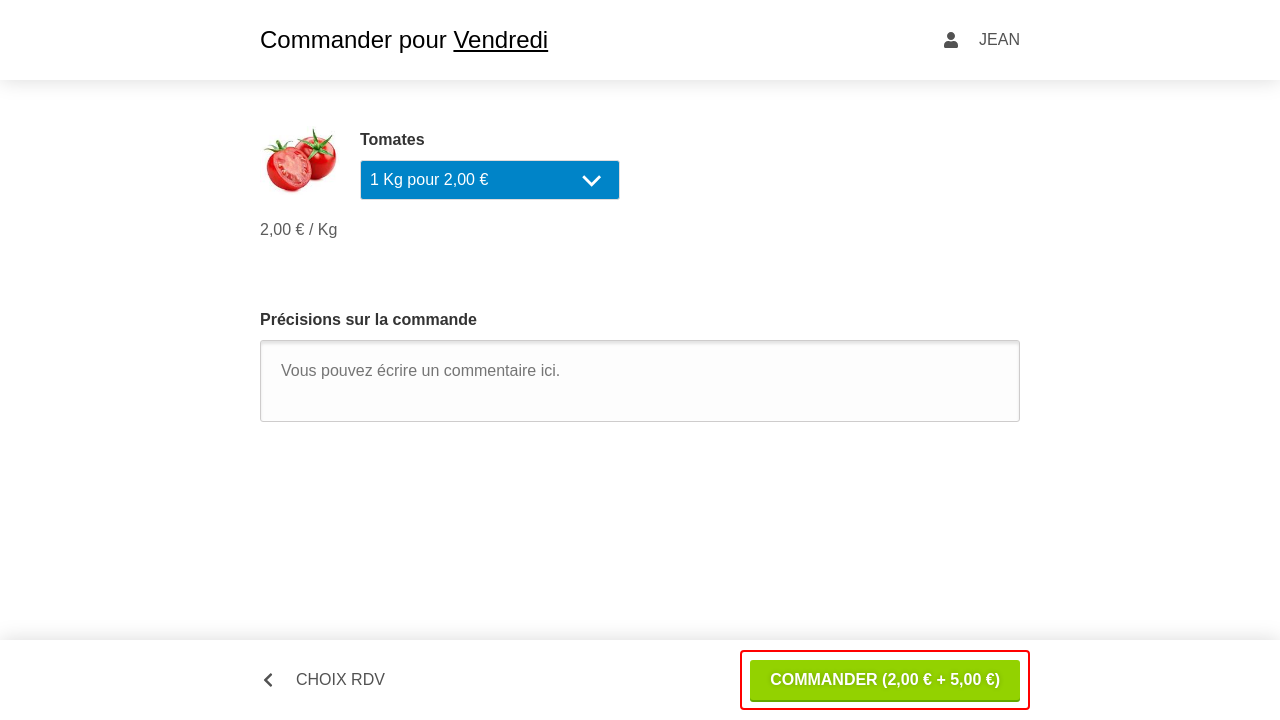The height and width of the screenshot is (720, 1280).
Task: Open the tomato product image
Action: pyautogui.click(x=300, y=160)
